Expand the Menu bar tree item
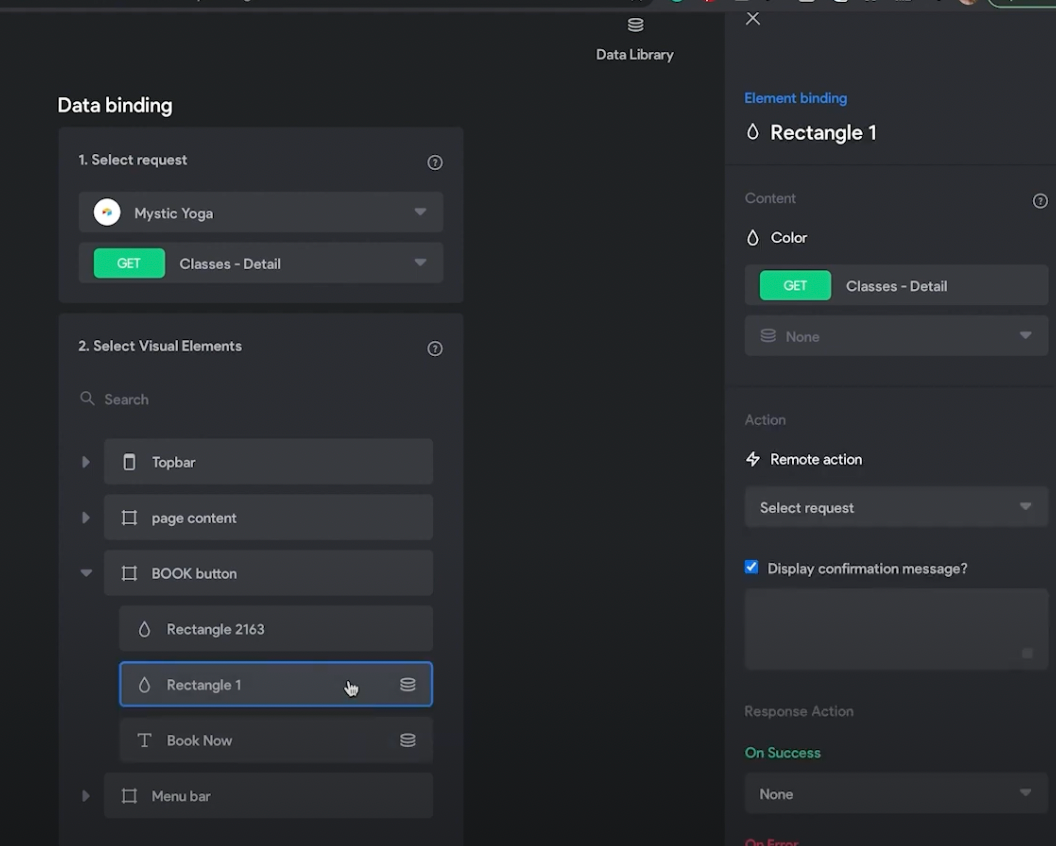Viewport: 1056px width, 846px height. point(86,796)
